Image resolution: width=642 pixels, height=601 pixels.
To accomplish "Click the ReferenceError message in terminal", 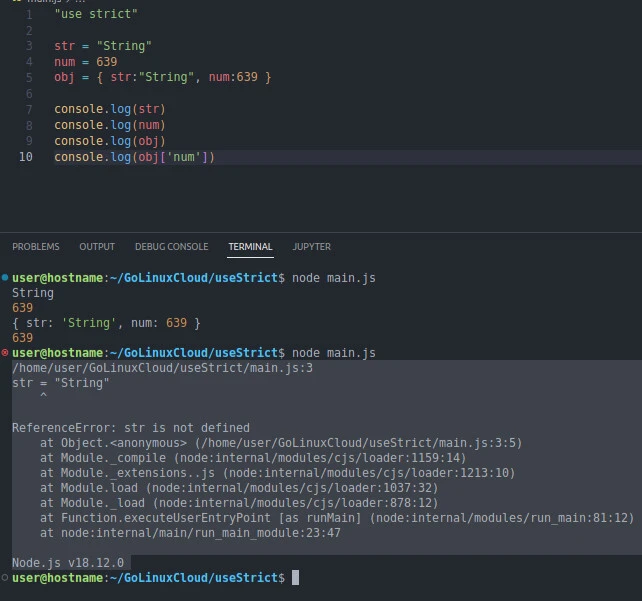I will tap(130, 428).
